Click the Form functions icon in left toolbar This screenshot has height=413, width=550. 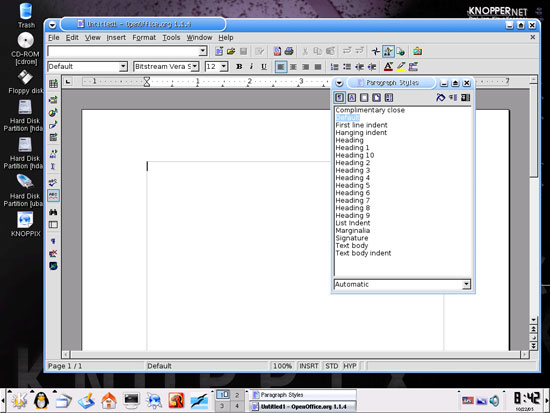pos(53,137)
